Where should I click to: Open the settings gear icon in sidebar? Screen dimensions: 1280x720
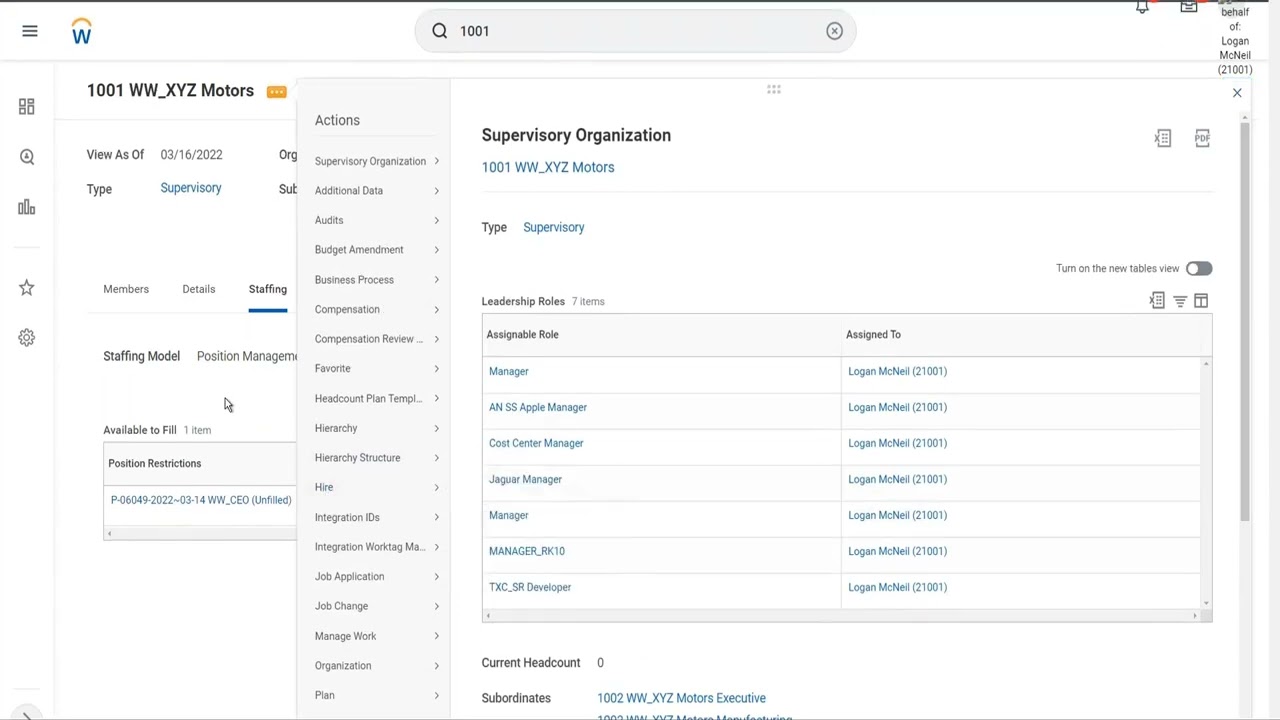(27, 338)
